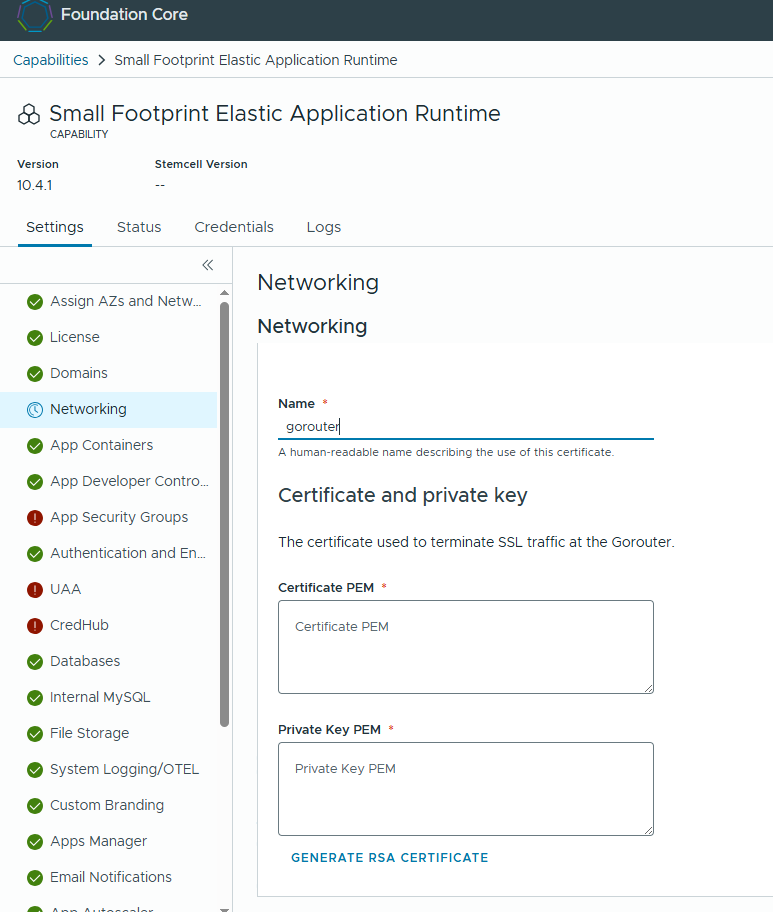Click green check icon beside Apps Manager

pyautogui.click(x=35, y=842)
